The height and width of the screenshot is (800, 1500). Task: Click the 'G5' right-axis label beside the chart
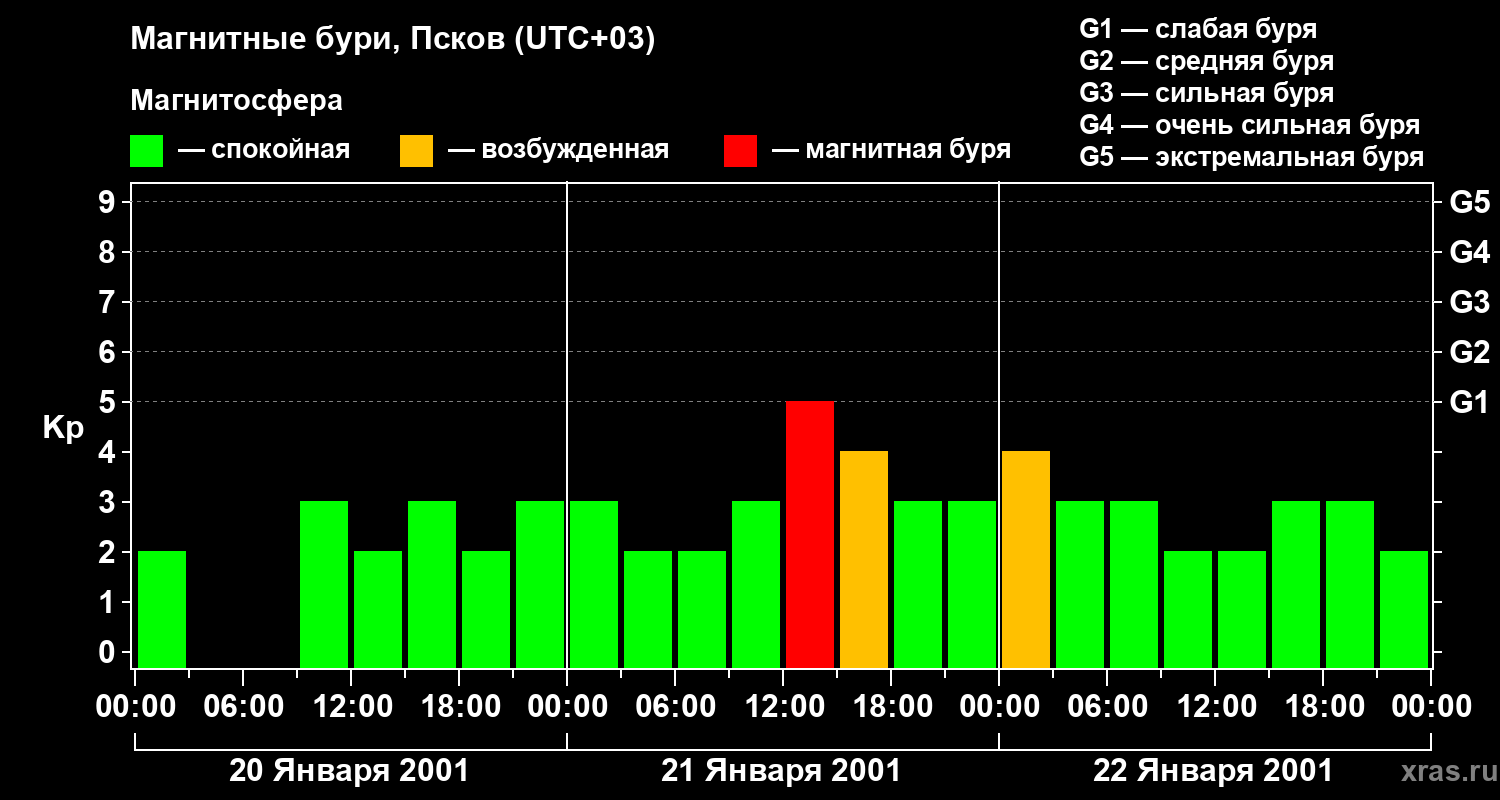pos(1469,202)
